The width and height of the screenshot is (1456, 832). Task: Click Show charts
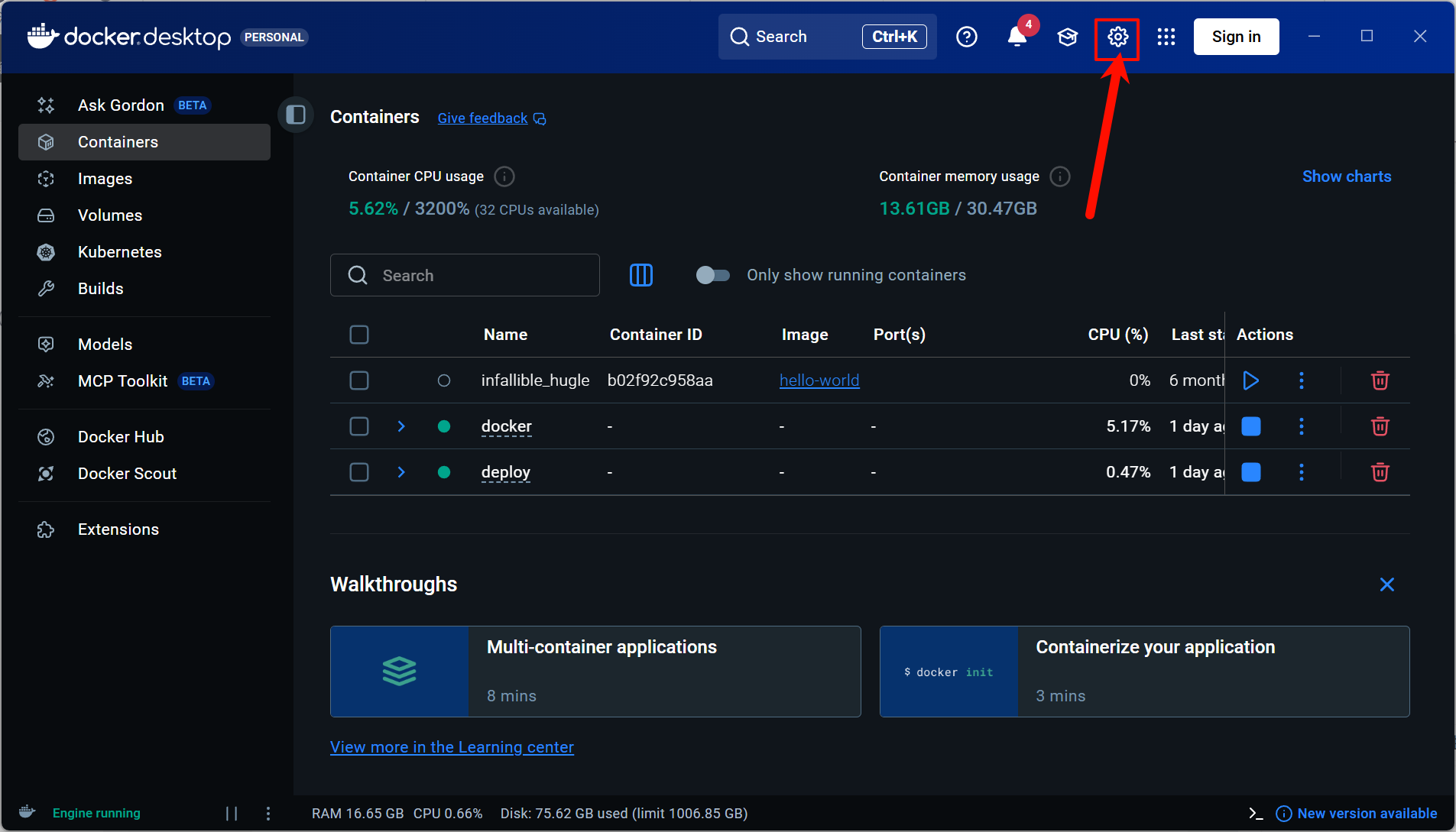(x=1347, y=176)
